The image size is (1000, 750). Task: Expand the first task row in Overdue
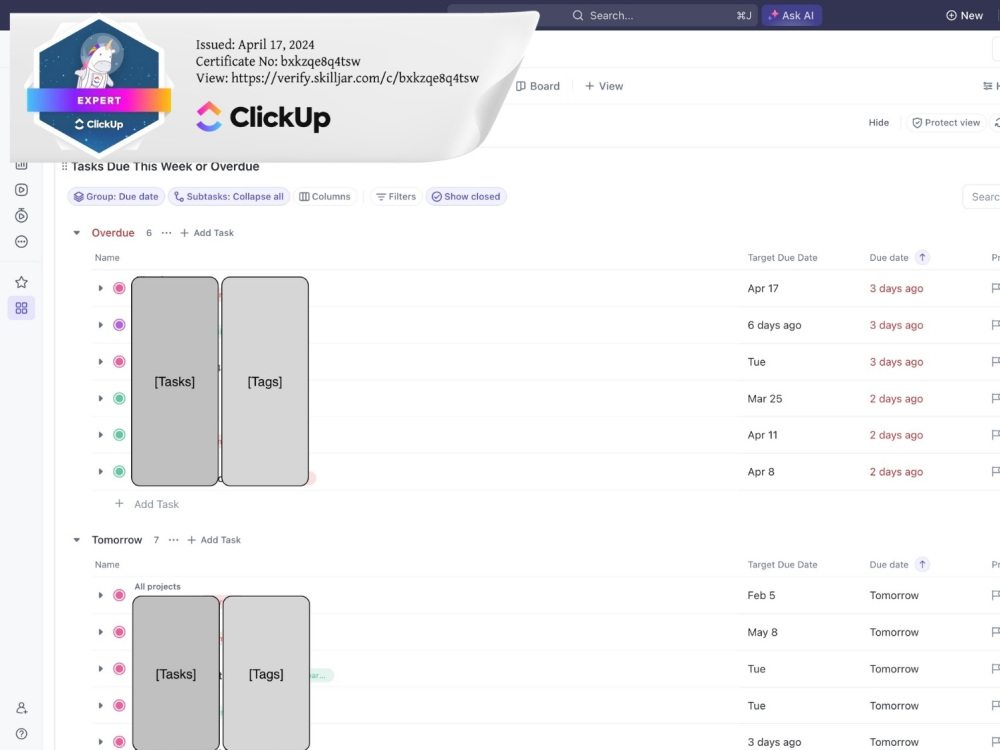point(100,288)
